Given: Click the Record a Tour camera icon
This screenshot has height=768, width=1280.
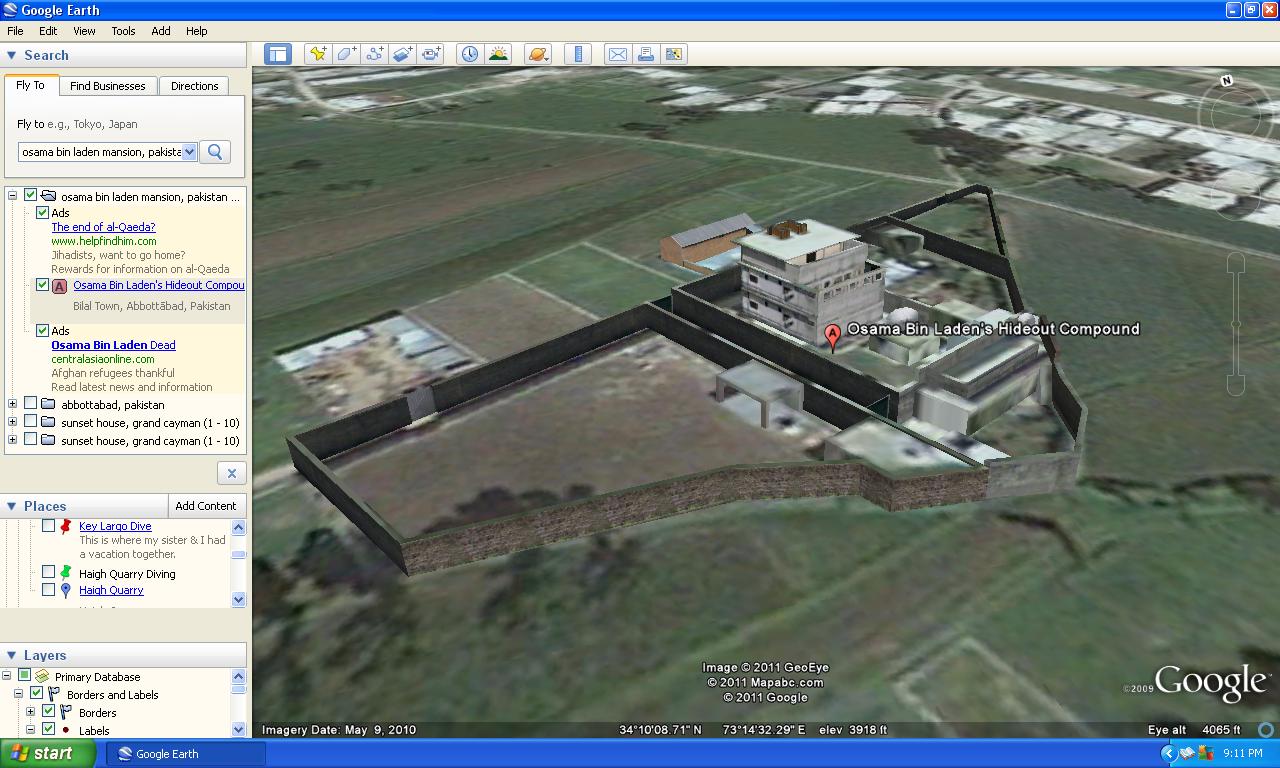Looking at the screenshot, I should [x=431, y=54].
